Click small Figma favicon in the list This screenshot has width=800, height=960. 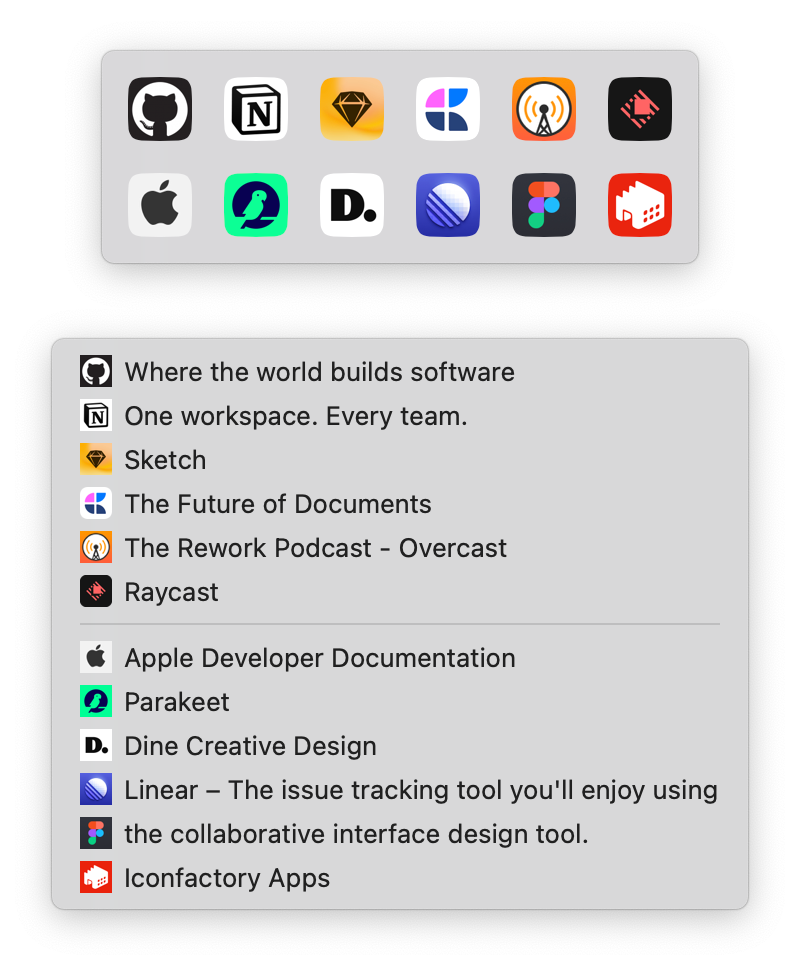[96, 833]
